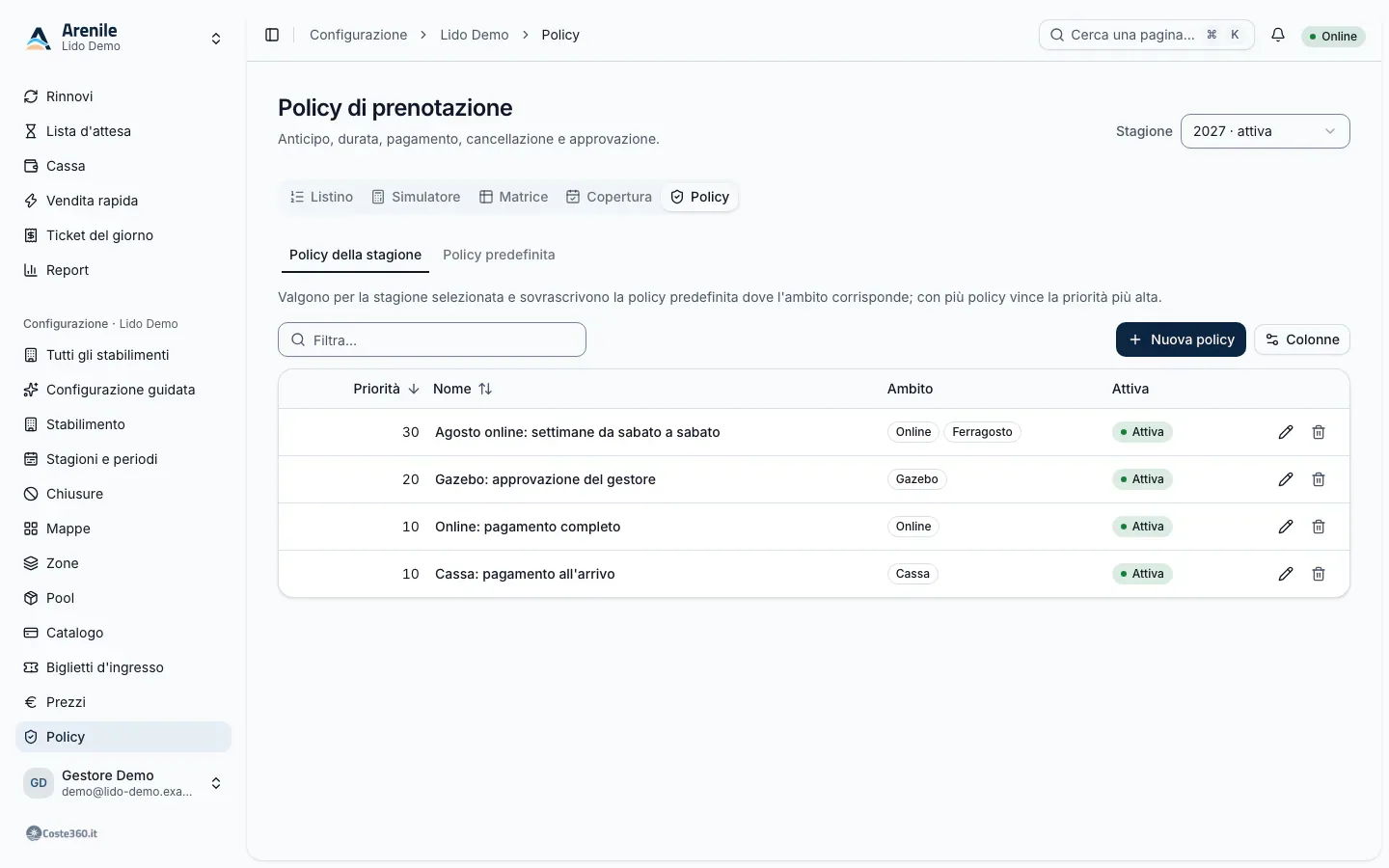The height and width of the screenshot is (868, 1389).
Task: Open Report in the sidebar
Action: click(x=123, y=270)
